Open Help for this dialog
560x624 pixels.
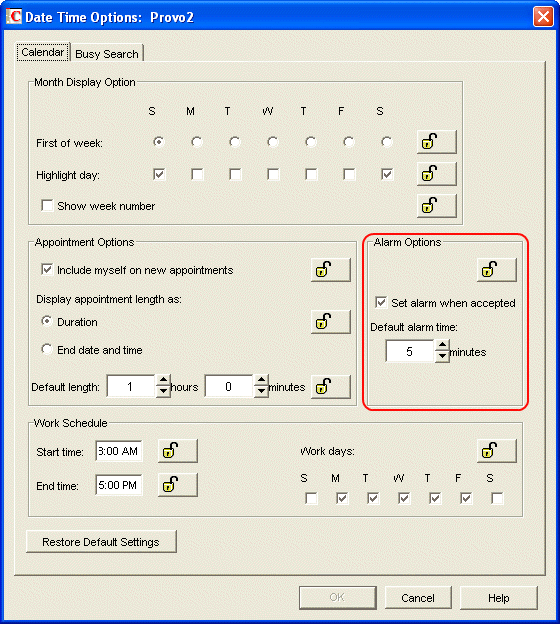(x=499, y=598)
